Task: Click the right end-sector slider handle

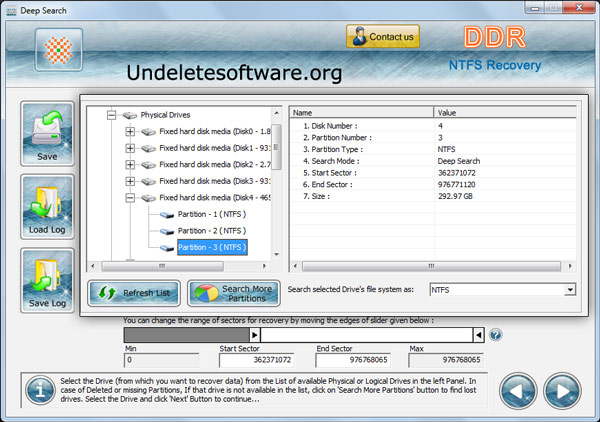Action: point(478,335)
